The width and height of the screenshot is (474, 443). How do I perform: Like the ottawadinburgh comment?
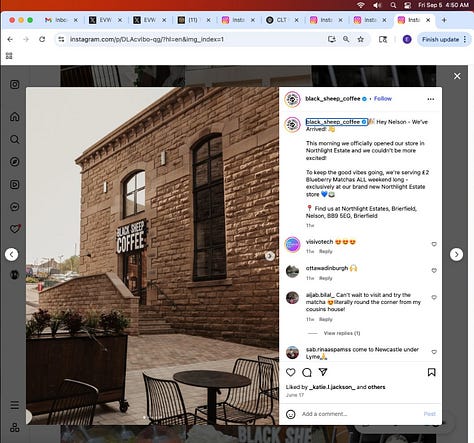[x=434, y=271]
